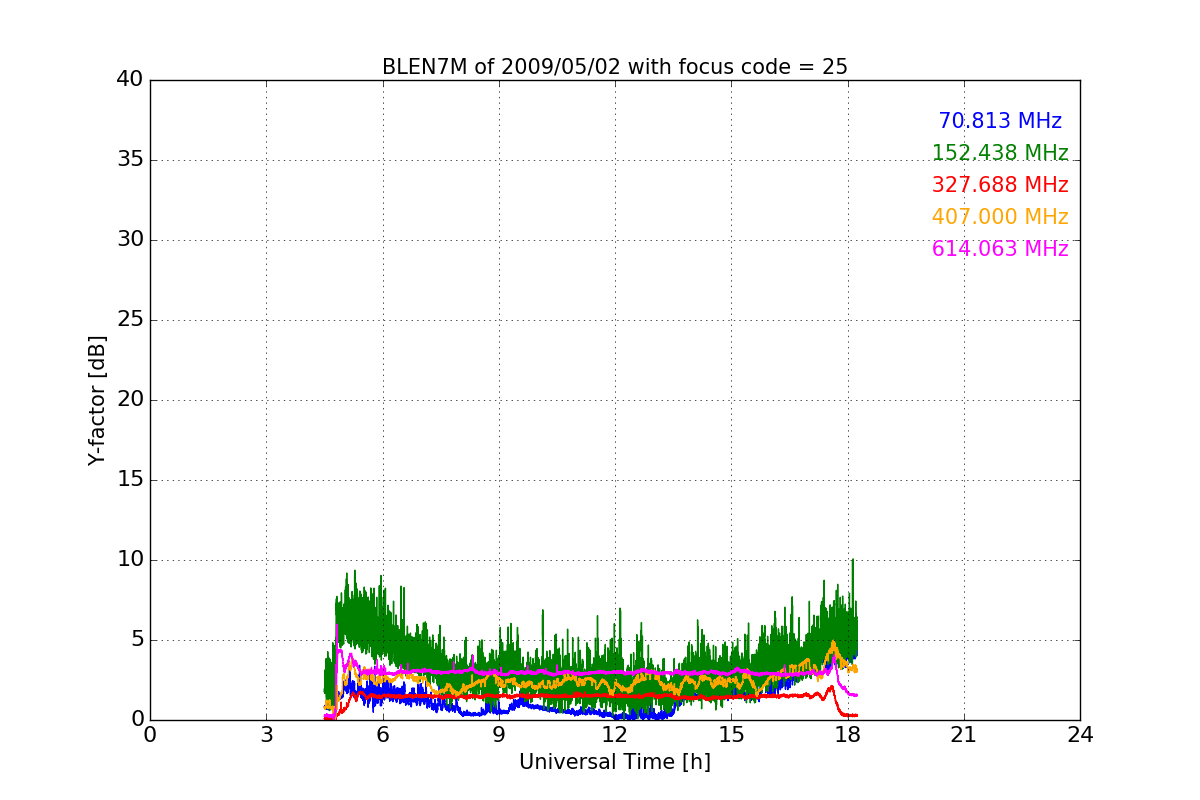Click the x-axis tick label '12'
Screen dimensions: 1200x800
click(615, 734)
